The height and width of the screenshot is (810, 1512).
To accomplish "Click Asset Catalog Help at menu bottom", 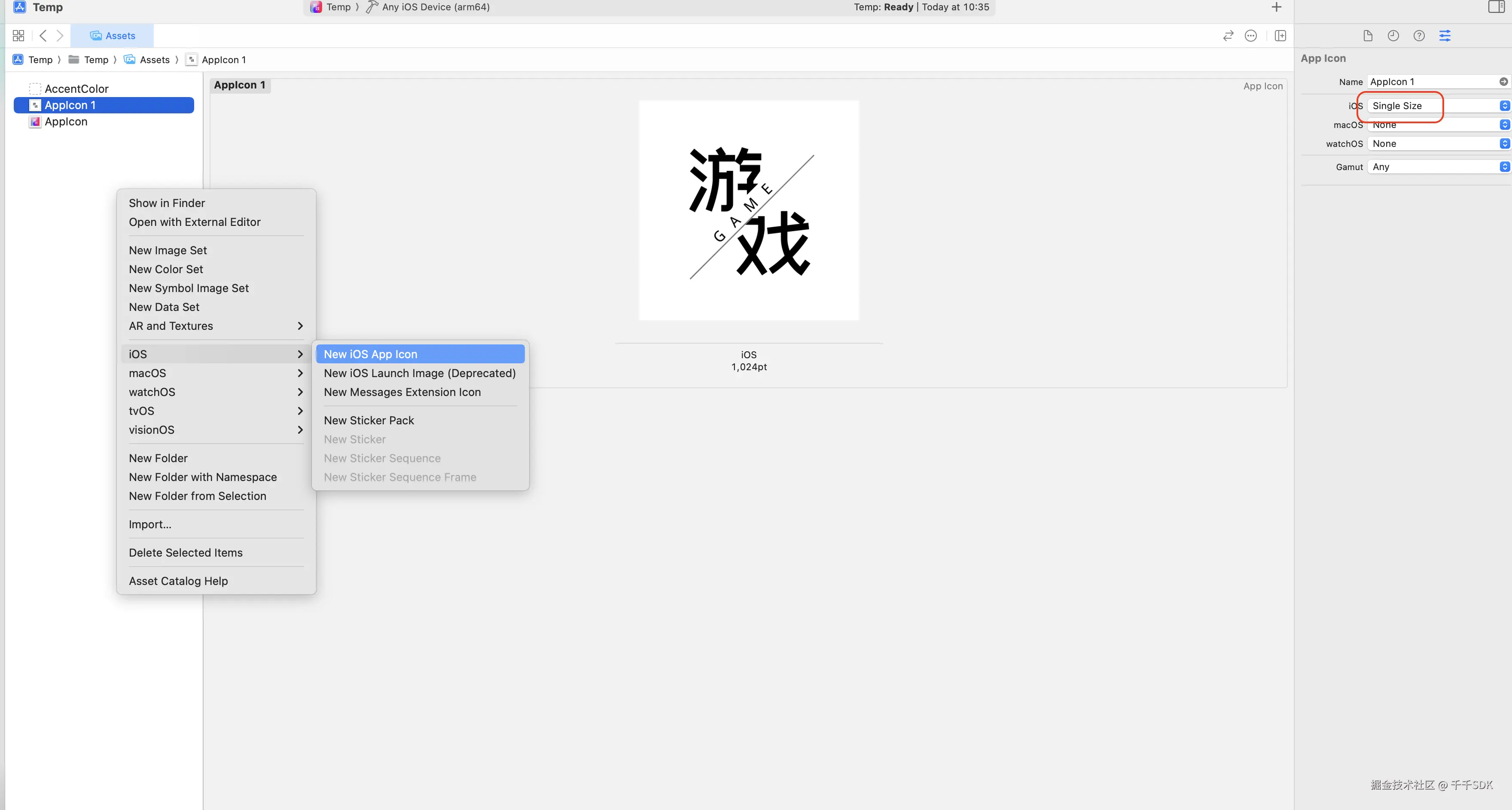I will click(178, 581).
